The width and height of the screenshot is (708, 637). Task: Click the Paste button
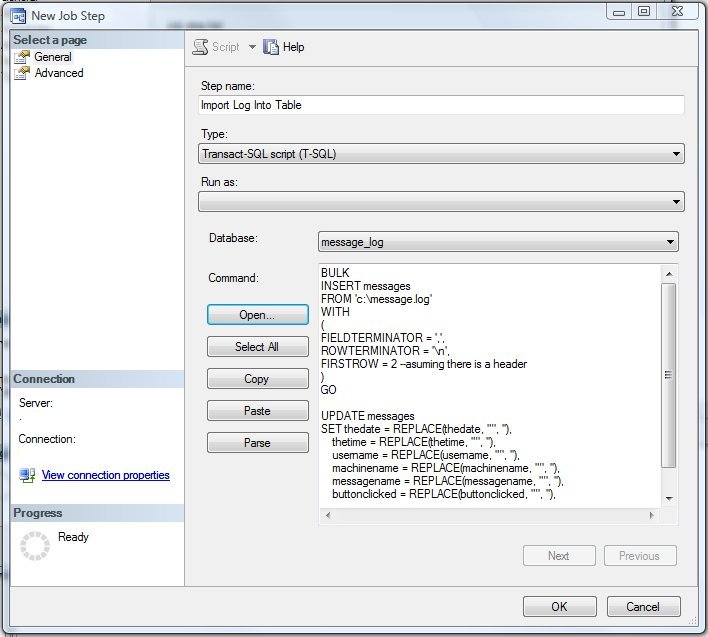(x=256, y=411)
